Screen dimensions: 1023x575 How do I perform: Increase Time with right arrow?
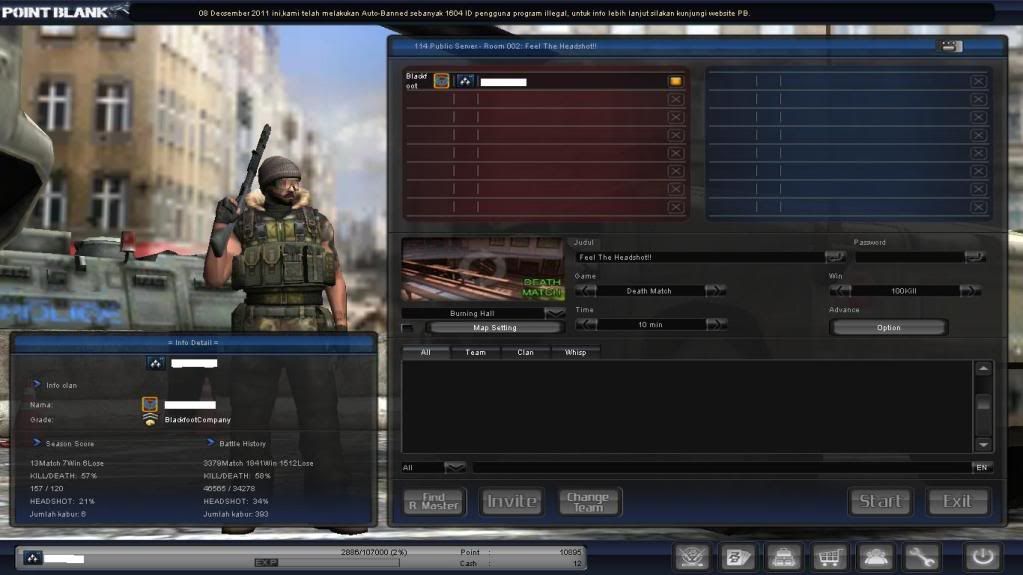716,324
